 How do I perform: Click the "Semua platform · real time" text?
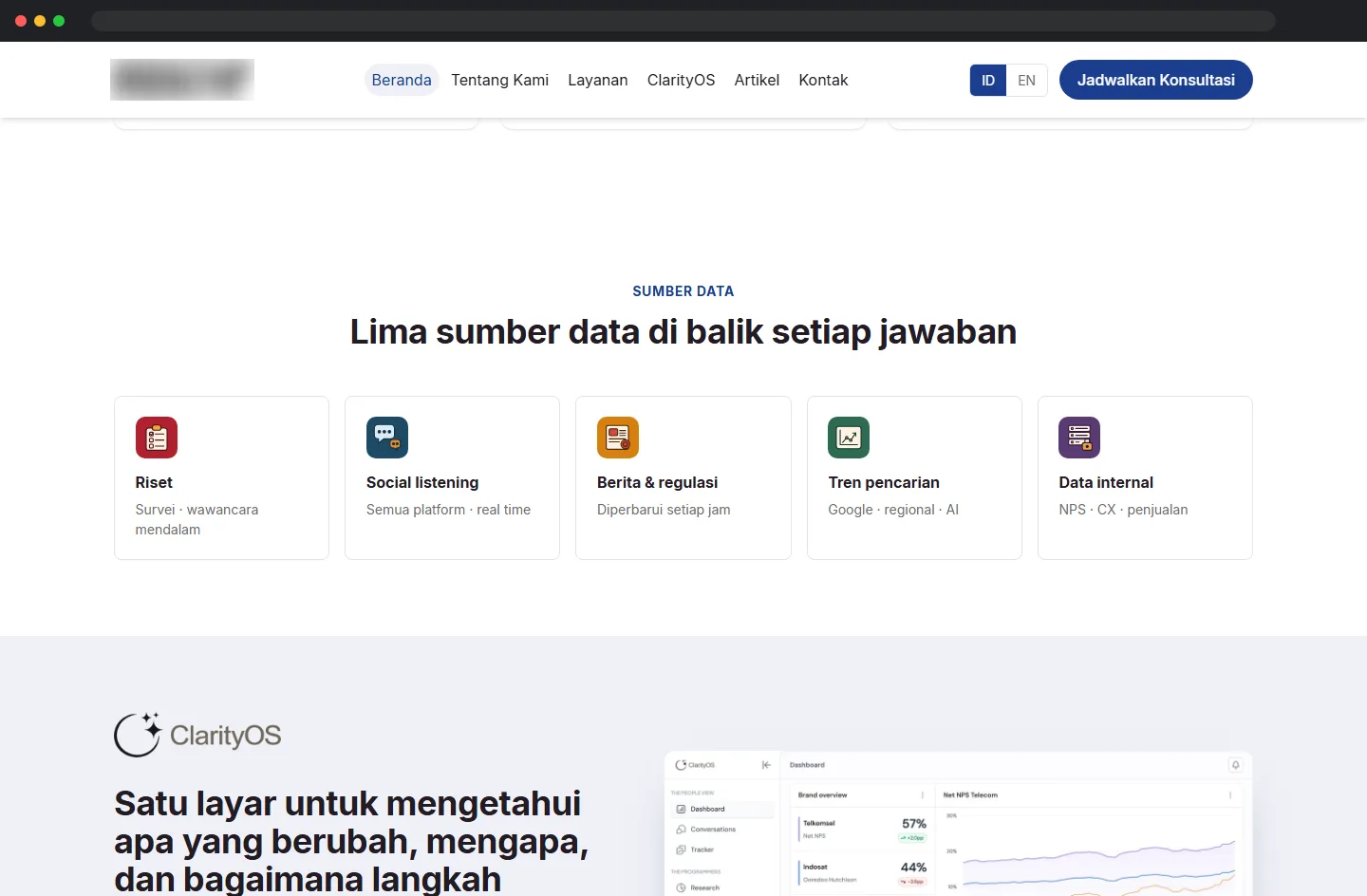[x=448, y=510]
